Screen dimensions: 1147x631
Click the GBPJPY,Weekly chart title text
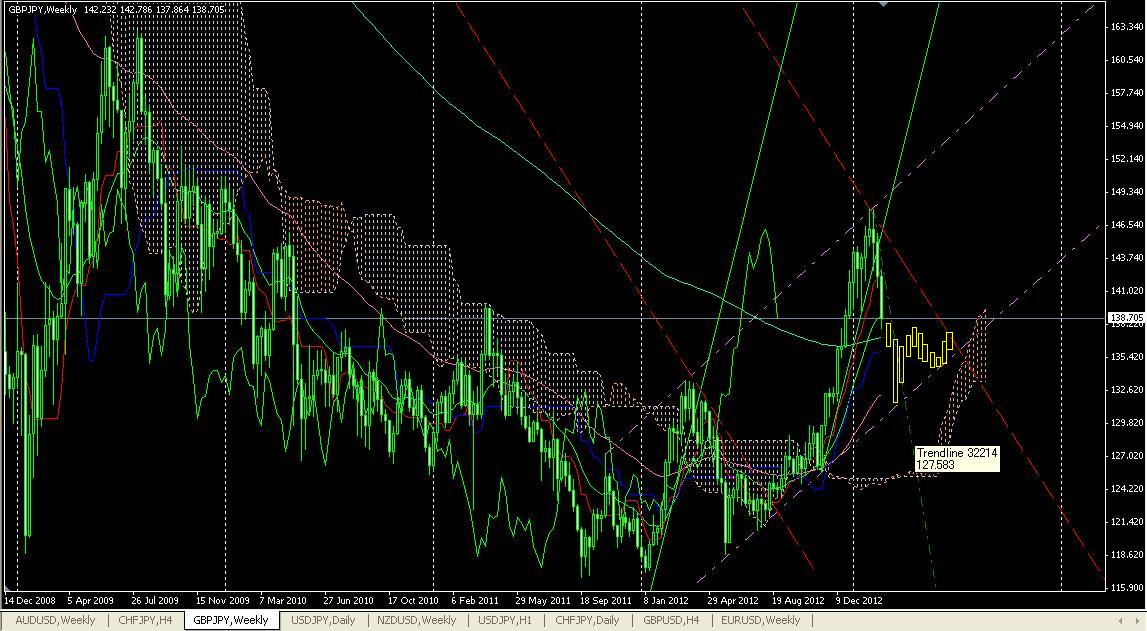pyautogui.click(x=42, y=10)
